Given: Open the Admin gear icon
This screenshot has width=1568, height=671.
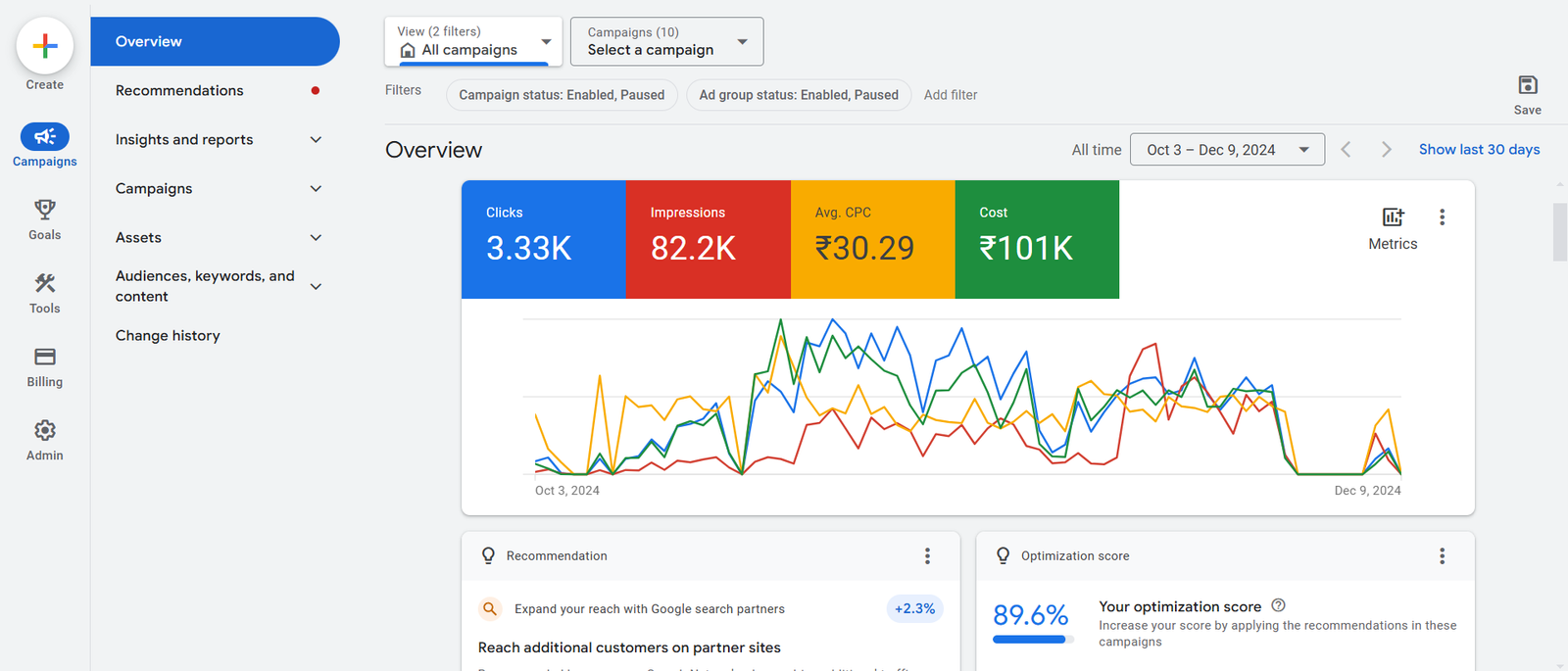Looking at the screenshot, I should (x=45, y=430).
